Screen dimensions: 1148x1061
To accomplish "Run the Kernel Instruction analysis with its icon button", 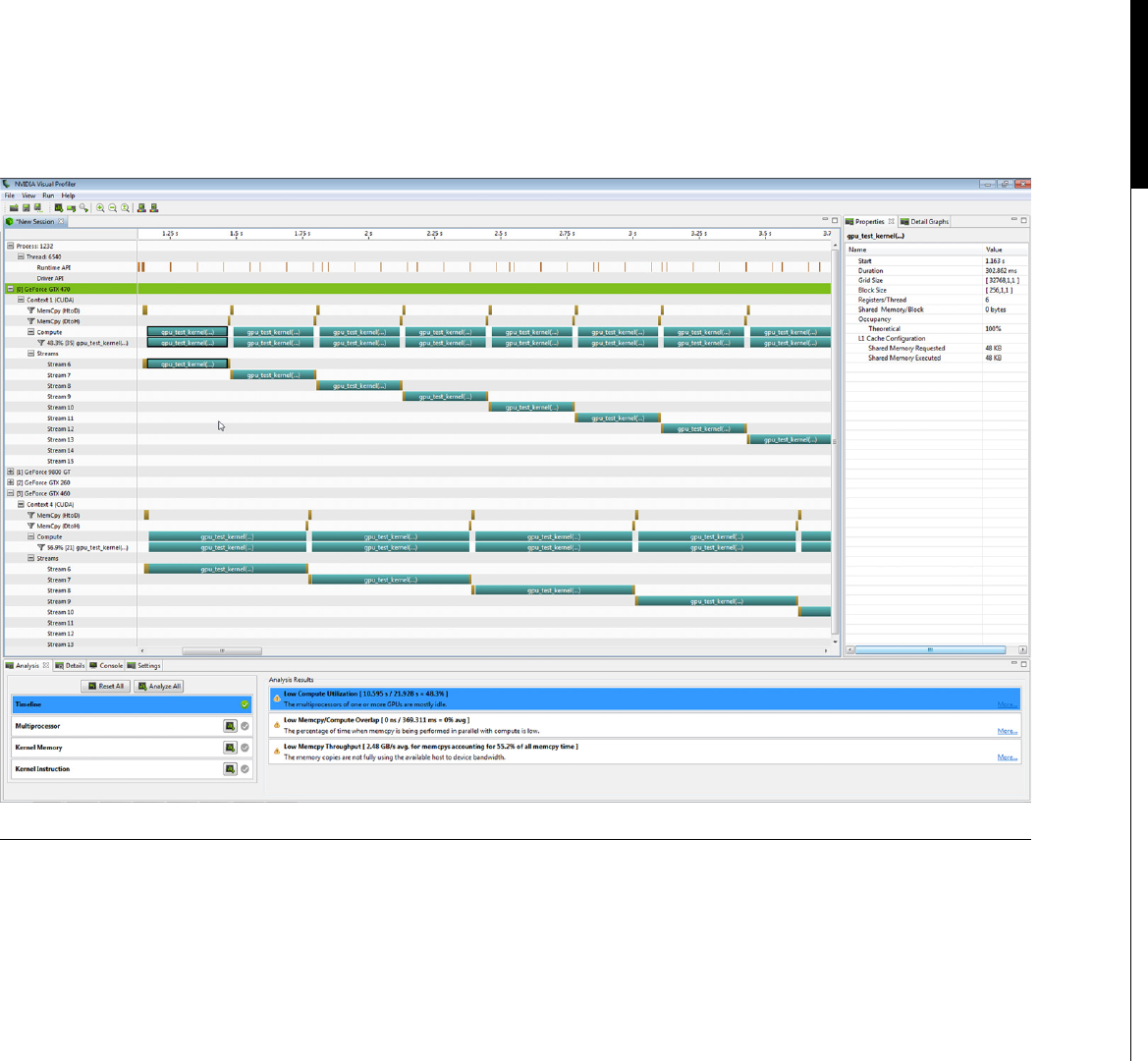I will tap(230, 769).
